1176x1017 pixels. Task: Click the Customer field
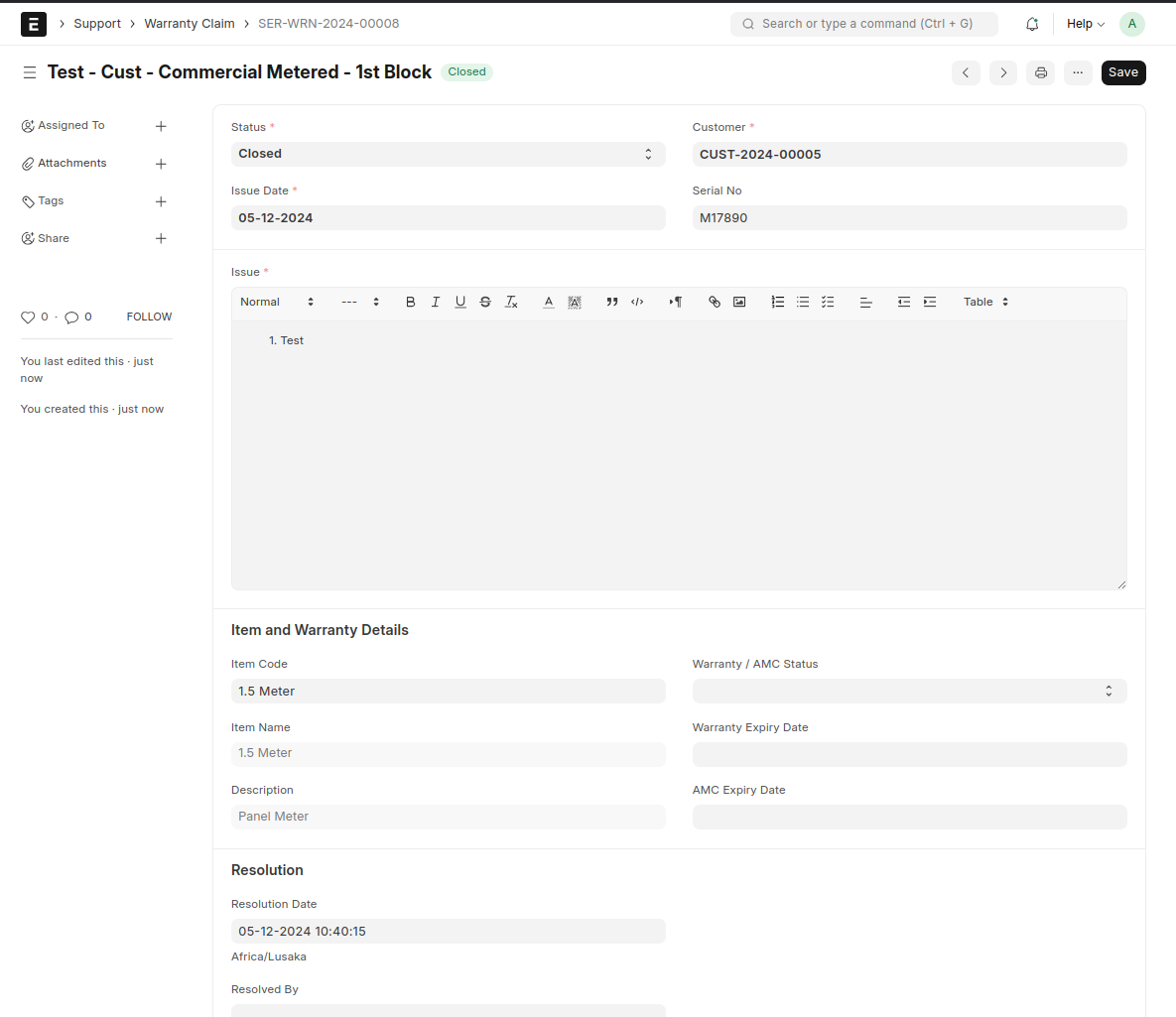909,155
